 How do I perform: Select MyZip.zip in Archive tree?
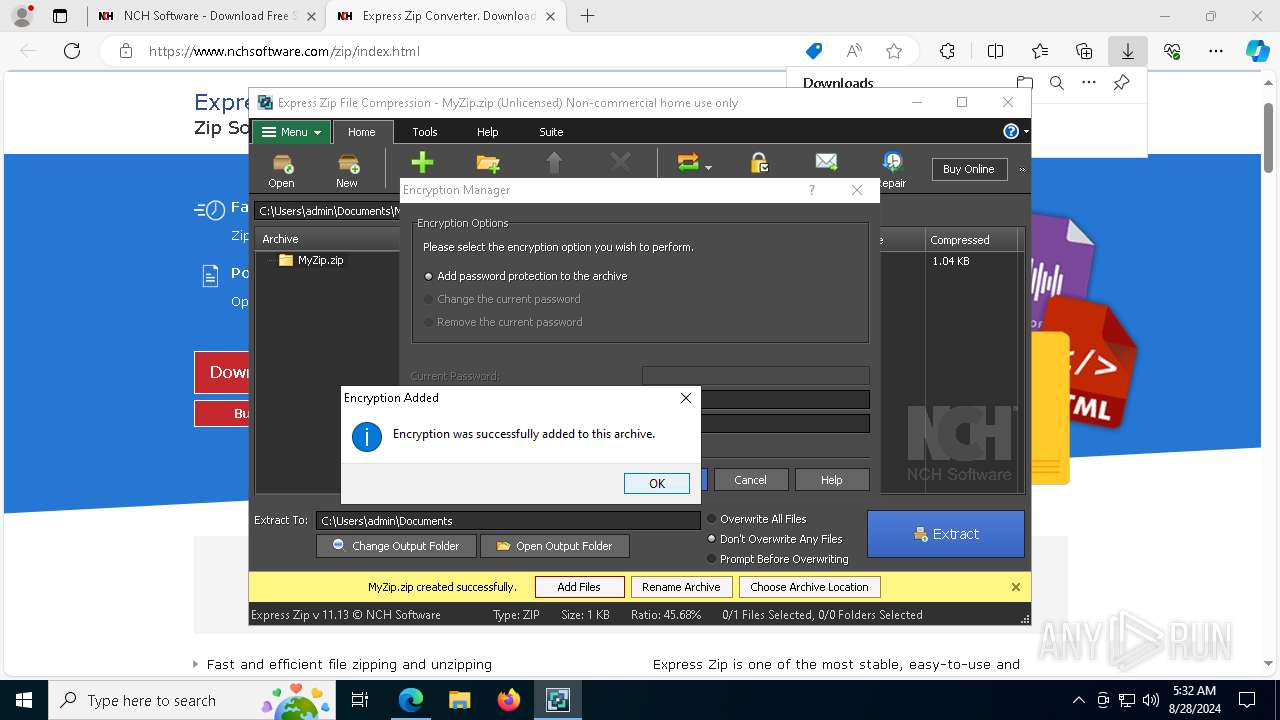point(320,260)
